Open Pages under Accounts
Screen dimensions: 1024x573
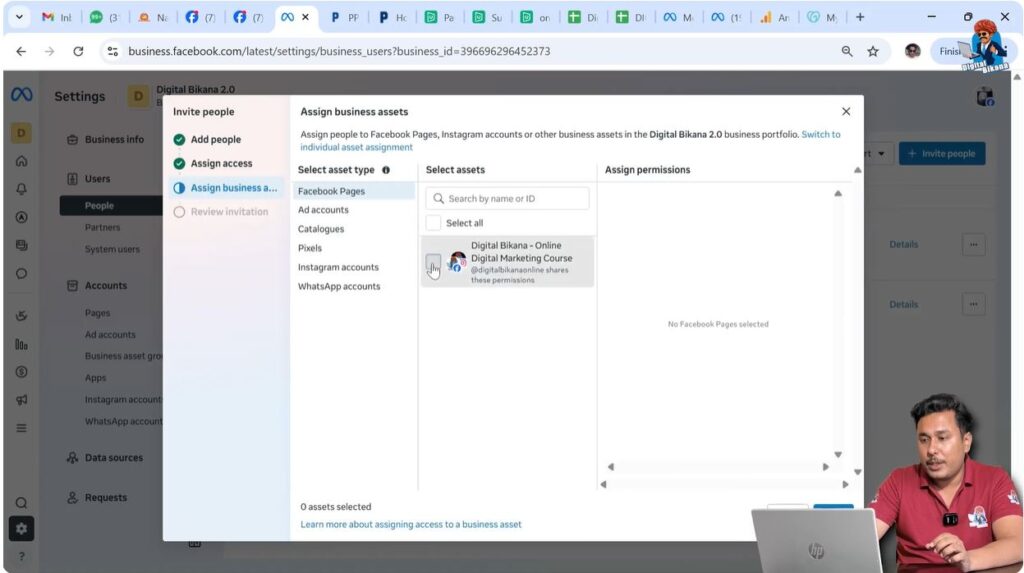coord(97,313)
